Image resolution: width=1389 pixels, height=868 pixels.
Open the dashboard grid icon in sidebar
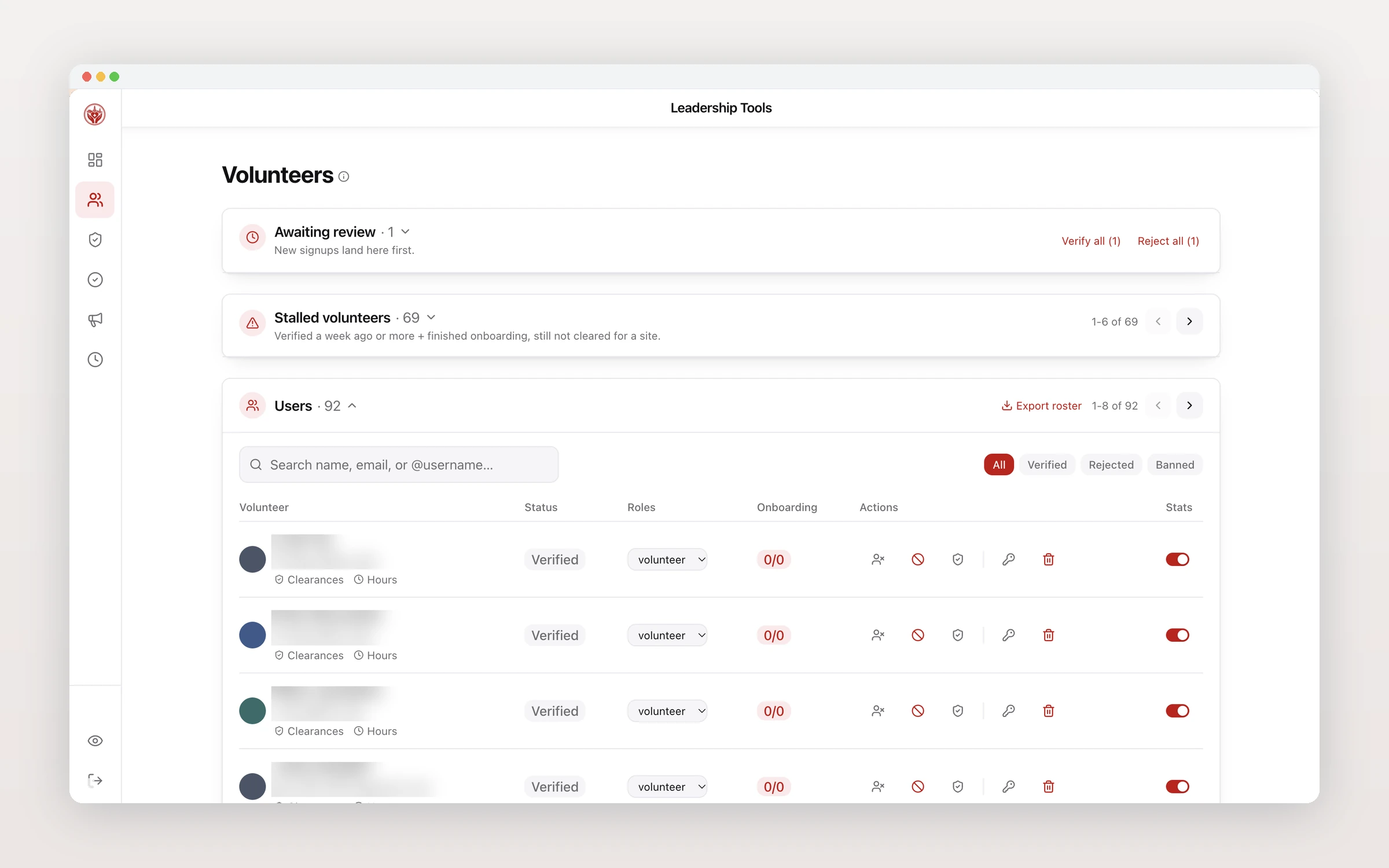point(95,160)
